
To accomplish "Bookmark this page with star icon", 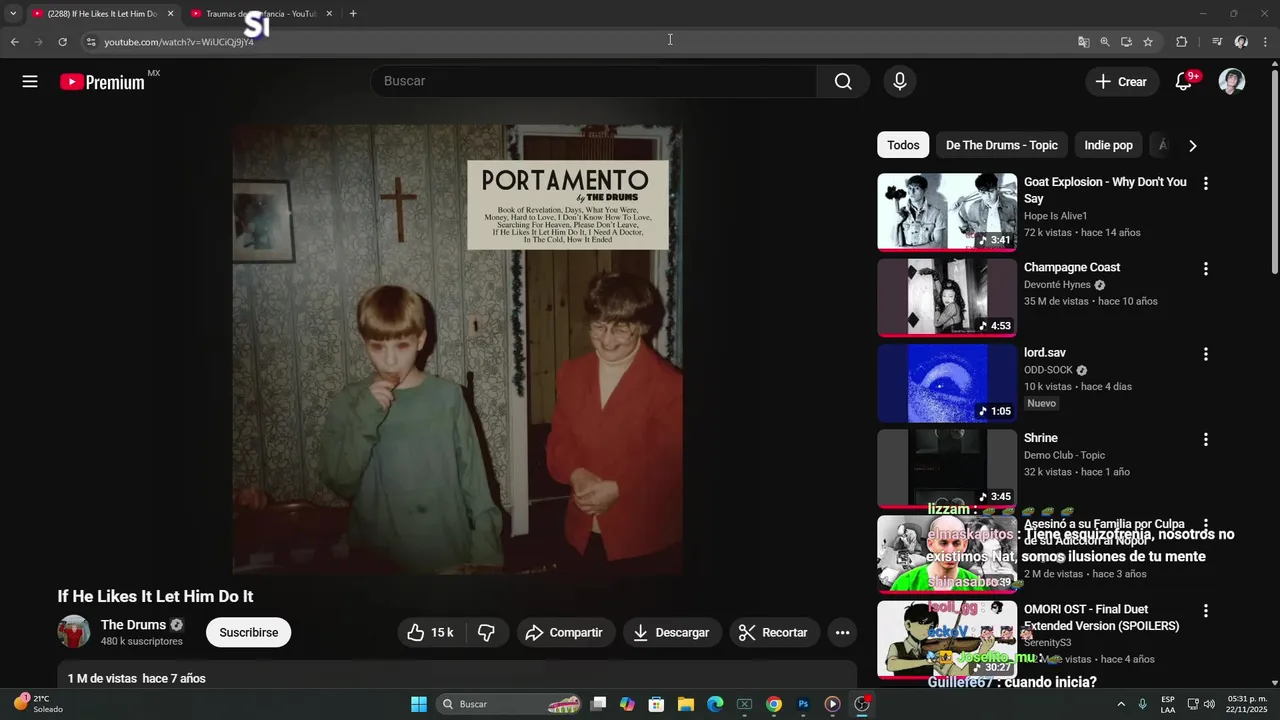I will point(1148,42).
